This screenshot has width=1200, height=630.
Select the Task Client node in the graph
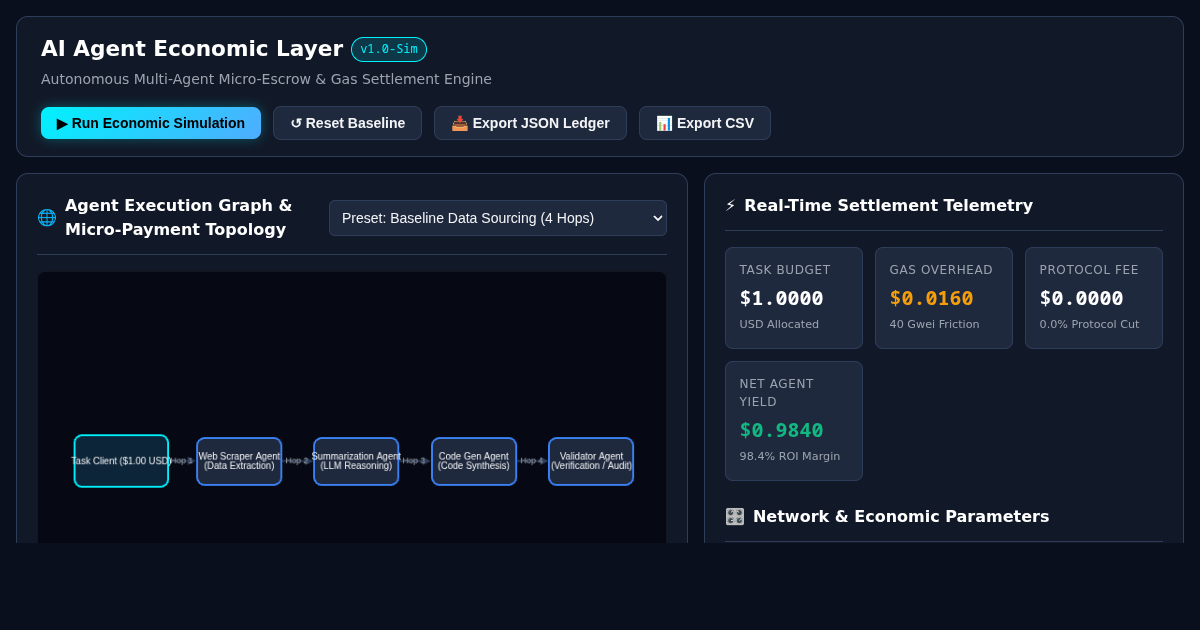pos(121,461)
